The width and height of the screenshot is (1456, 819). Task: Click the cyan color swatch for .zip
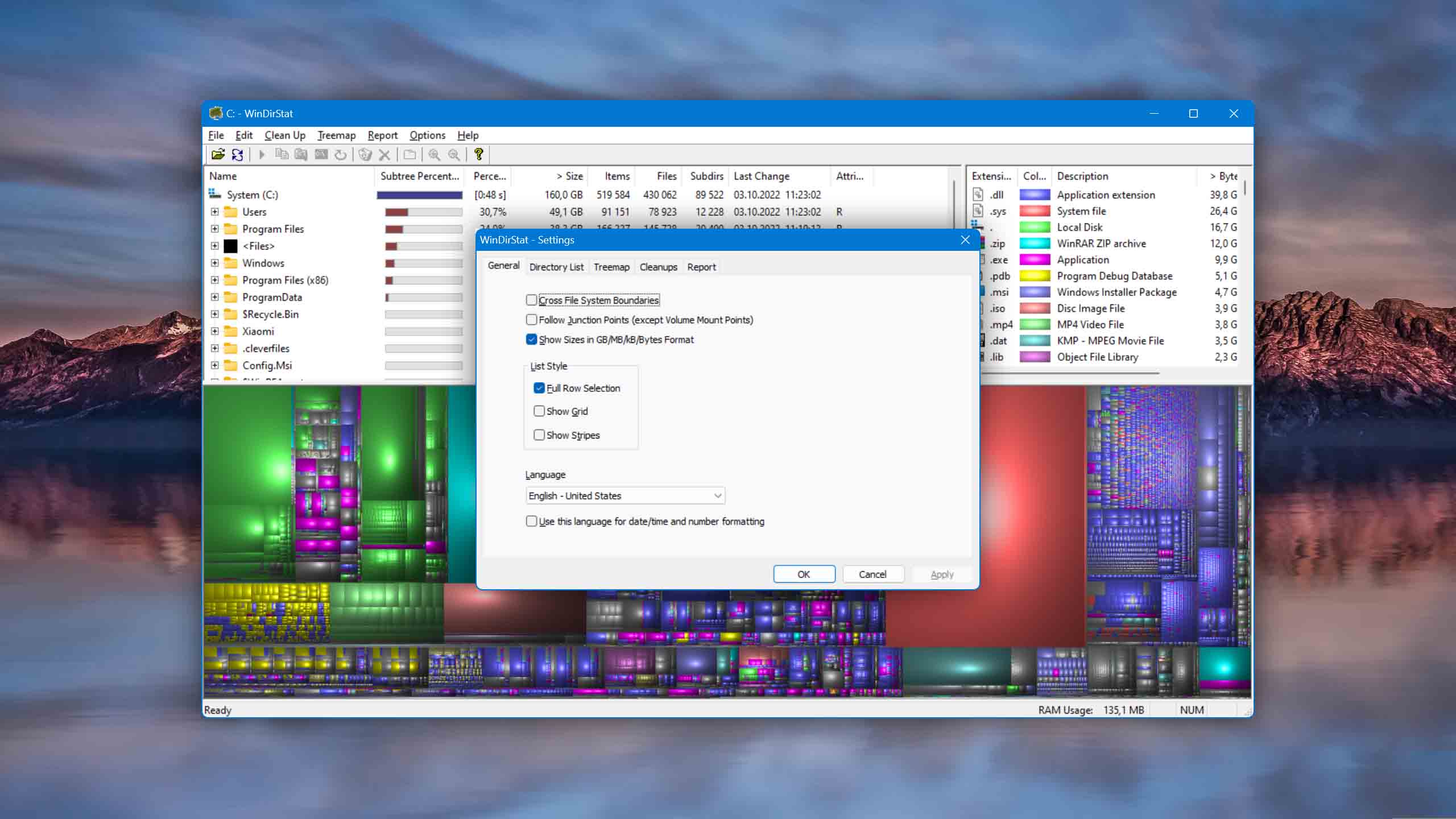coord(1035,243)
